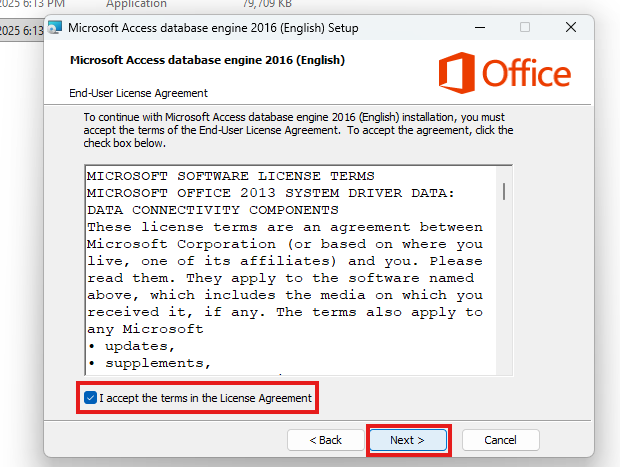Click the 'End-User License Agreement' subtitle
620x467 pixels.
click(x=138, y=93)
